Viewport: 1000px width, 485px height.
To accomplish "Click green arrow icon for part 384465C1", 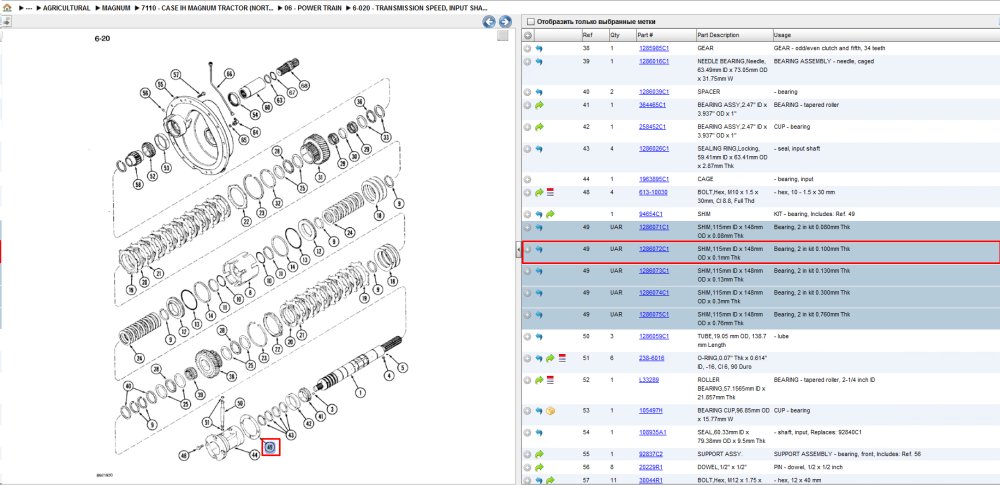I will point(539,105).
